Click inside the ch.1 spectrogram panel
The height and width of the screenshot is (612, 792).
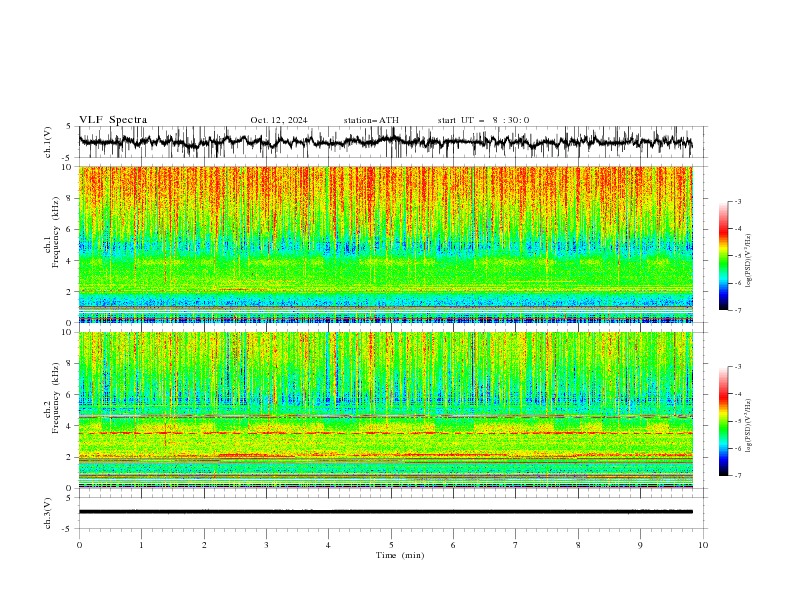(385, 244)
